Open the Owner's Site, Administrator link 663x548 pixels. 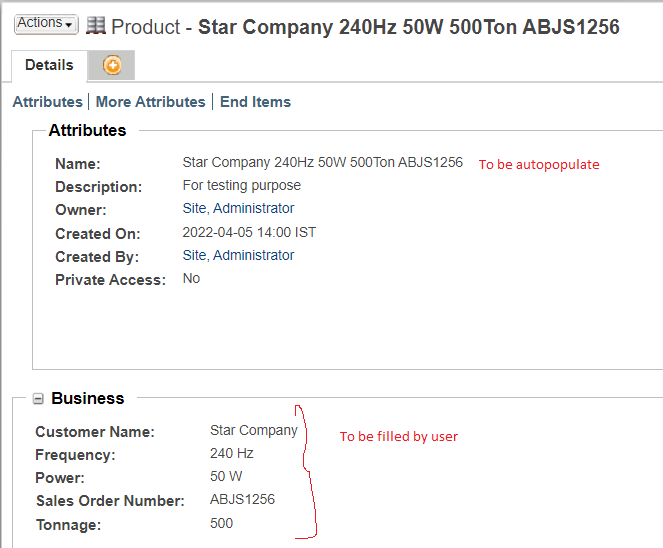click(238, 209)
